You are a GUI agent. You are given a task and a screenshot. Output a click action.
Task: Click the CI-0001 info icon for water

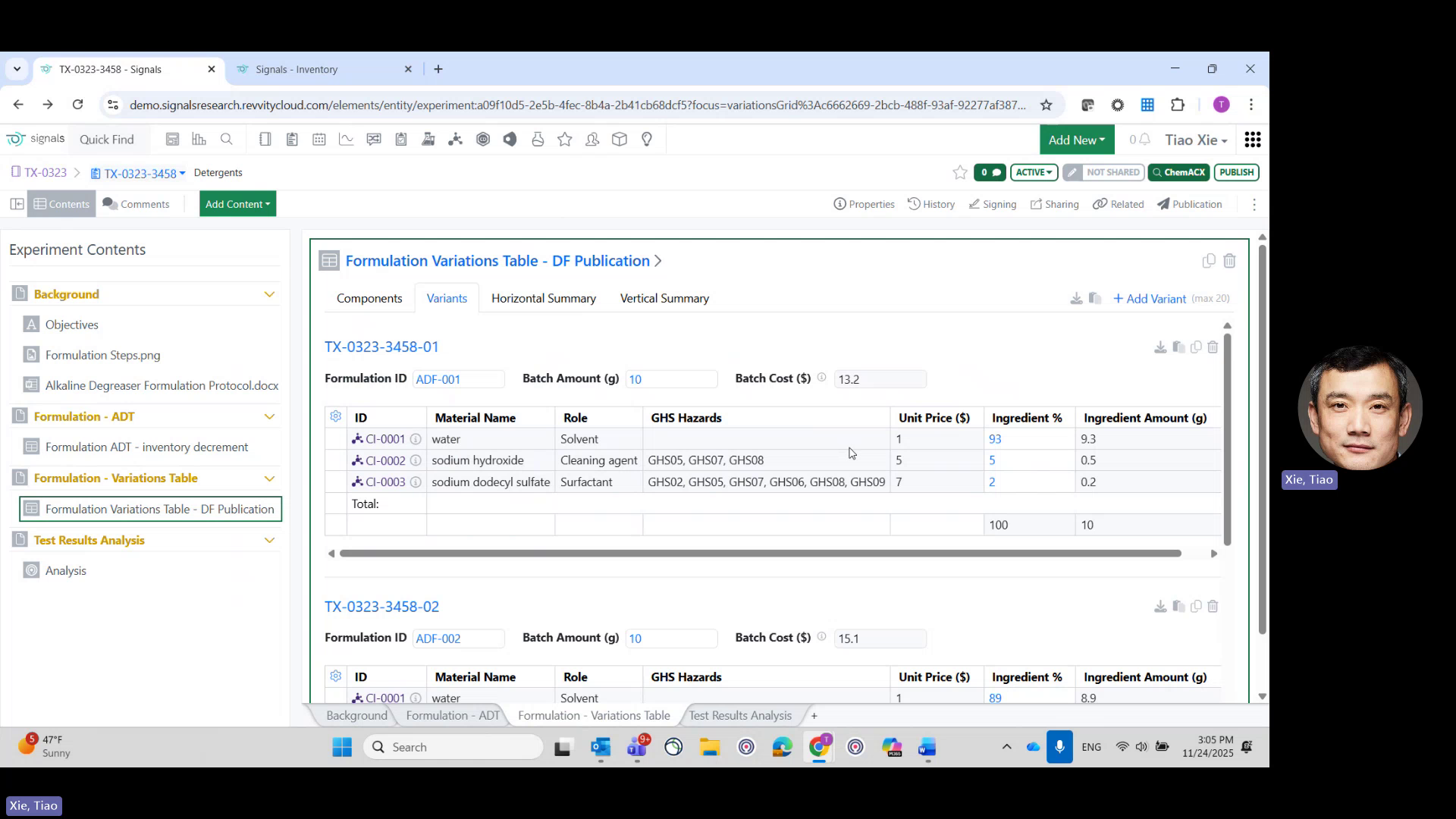(416, 438)
